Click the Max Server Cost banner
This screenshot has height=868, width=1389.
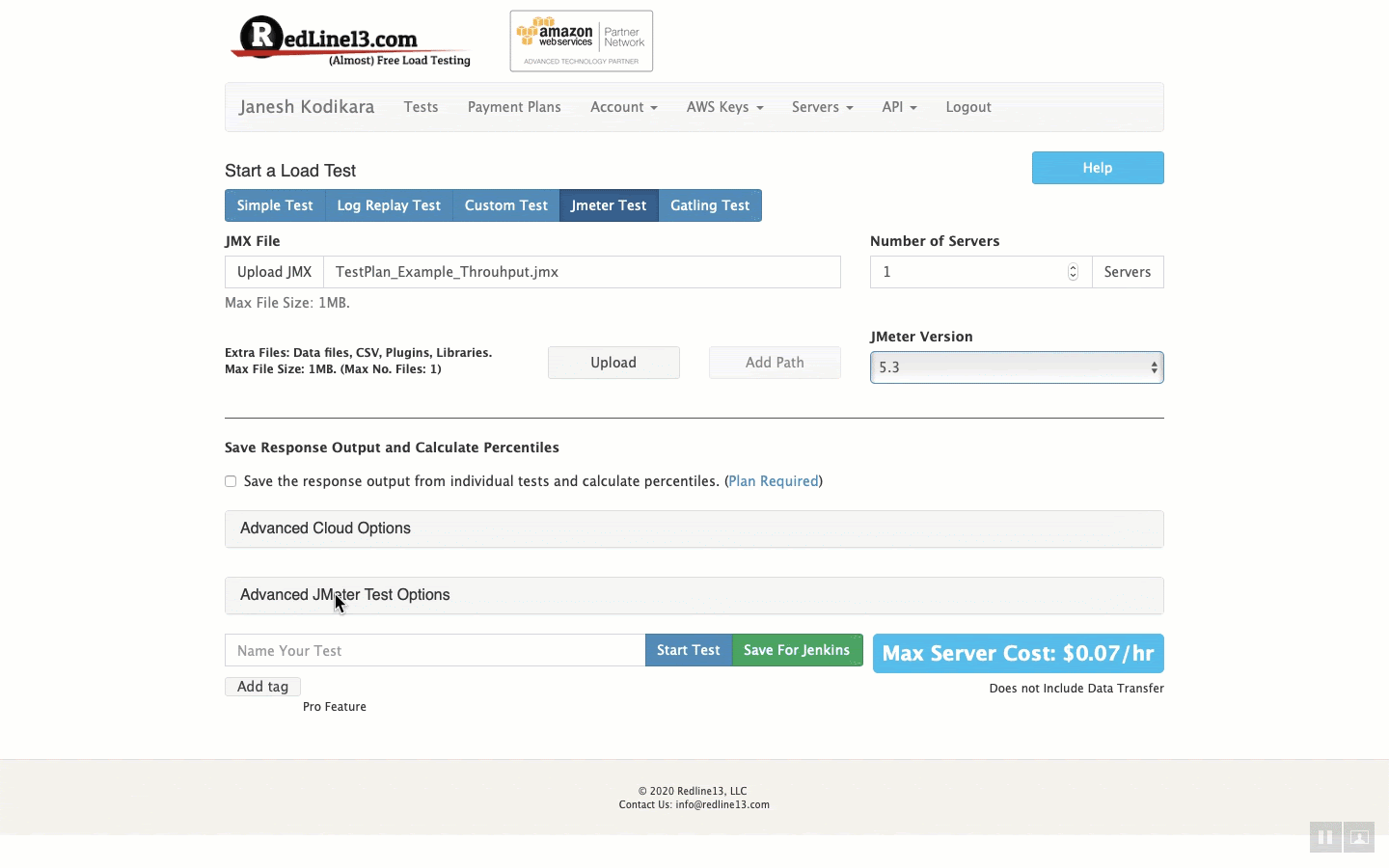1019,653
